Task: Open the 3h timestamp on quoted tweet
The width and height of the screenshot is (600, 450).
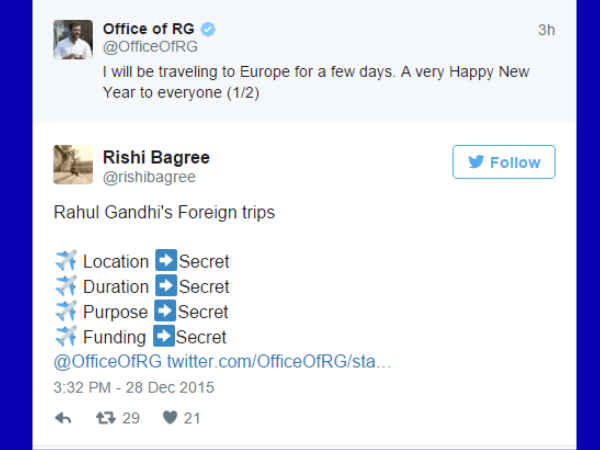Action: pos(546,30)
